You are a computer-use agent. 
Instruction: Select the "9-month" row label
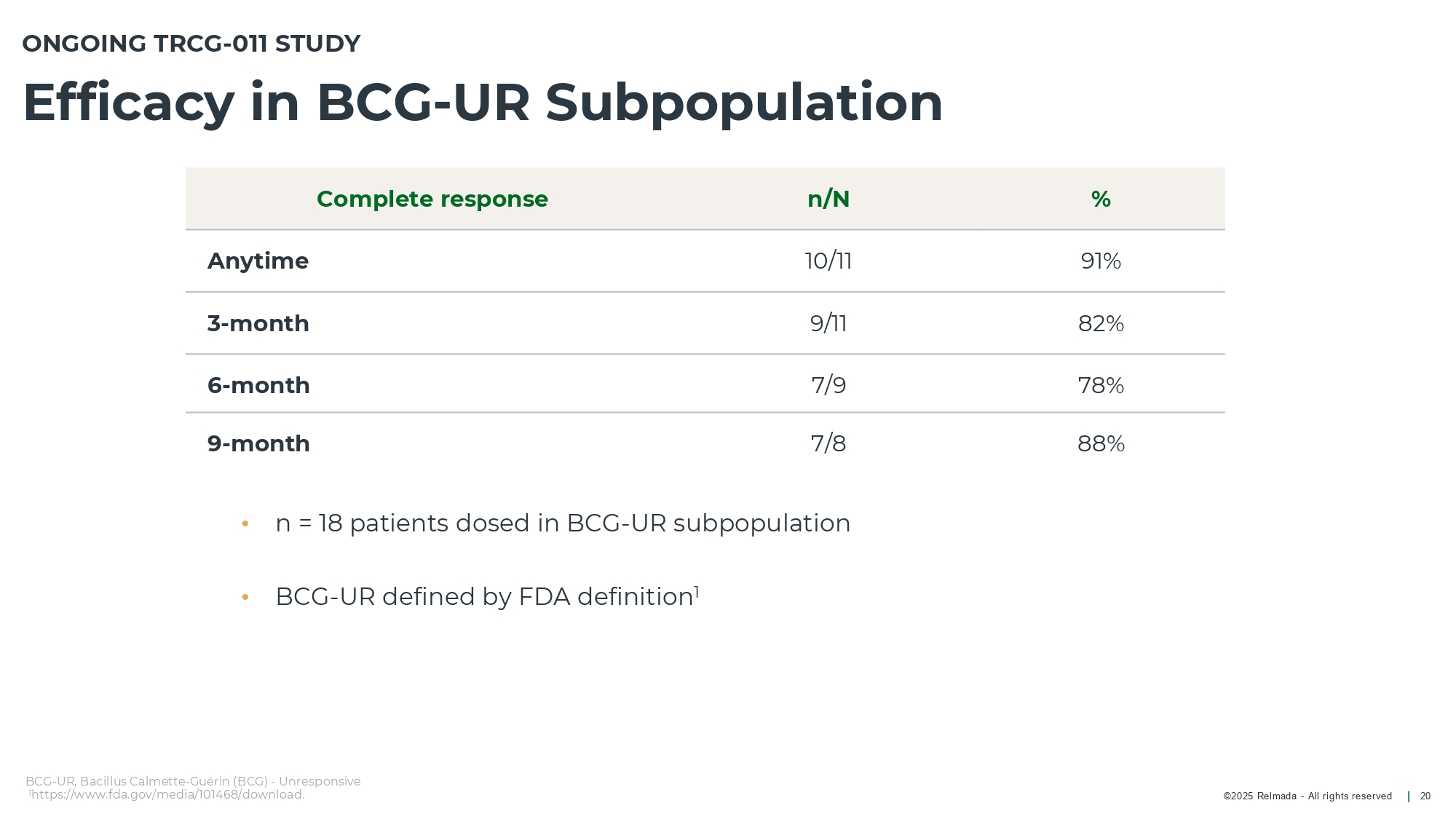tap(258, 443)
